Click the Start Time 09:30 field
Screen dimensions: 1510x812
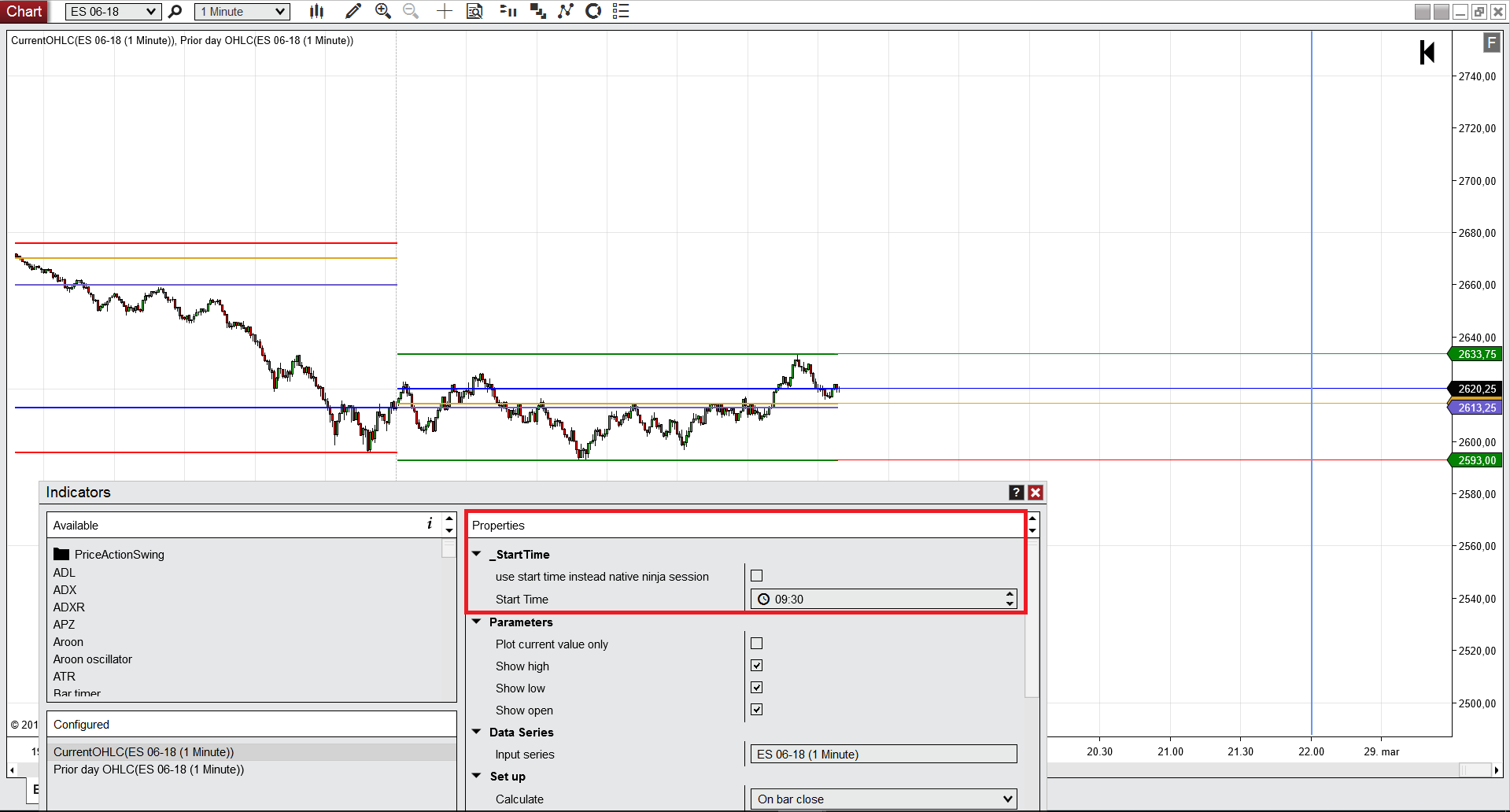click(x=884, y=600)
